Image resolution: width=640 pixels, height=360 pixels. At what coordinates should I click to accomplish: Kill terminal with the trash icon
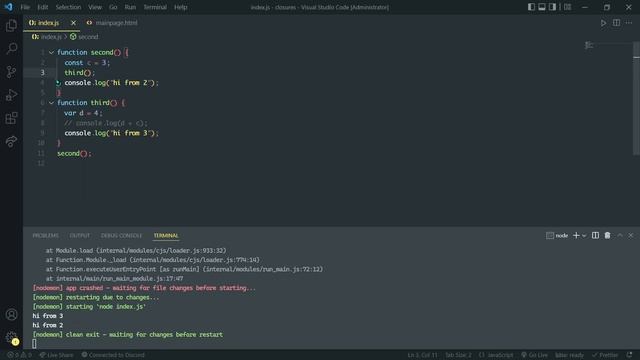(607, 236)
